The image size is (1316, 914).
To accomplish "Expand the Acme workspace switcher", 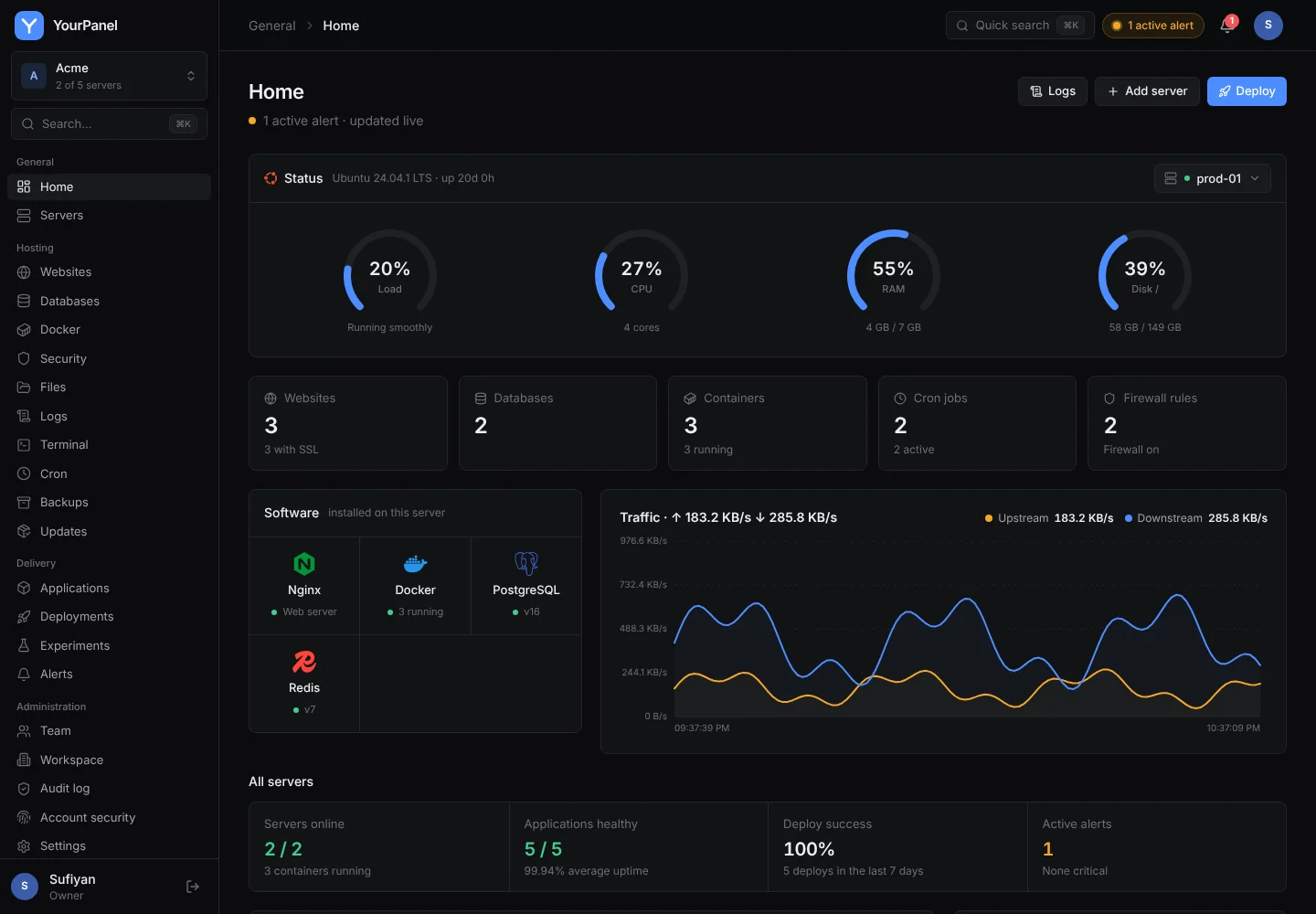I will point(109,76).
